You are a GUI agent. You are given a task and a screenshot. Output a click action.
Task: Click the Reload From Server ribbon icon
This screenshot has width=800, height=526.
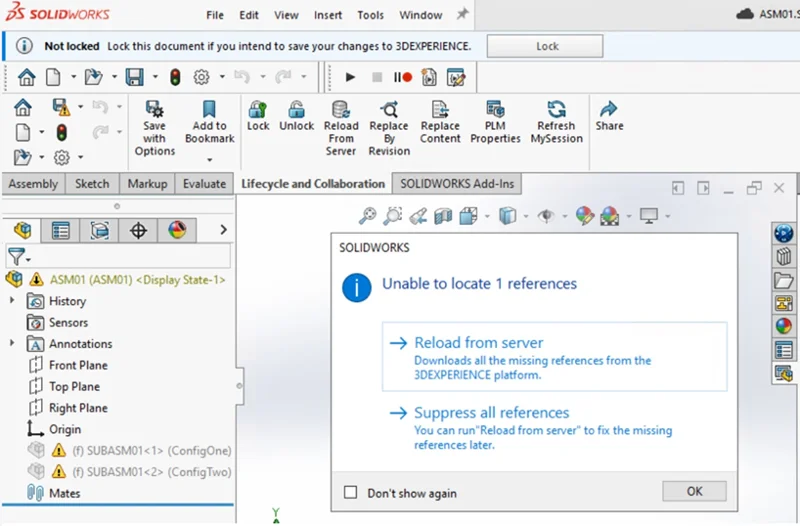(341, 110)
